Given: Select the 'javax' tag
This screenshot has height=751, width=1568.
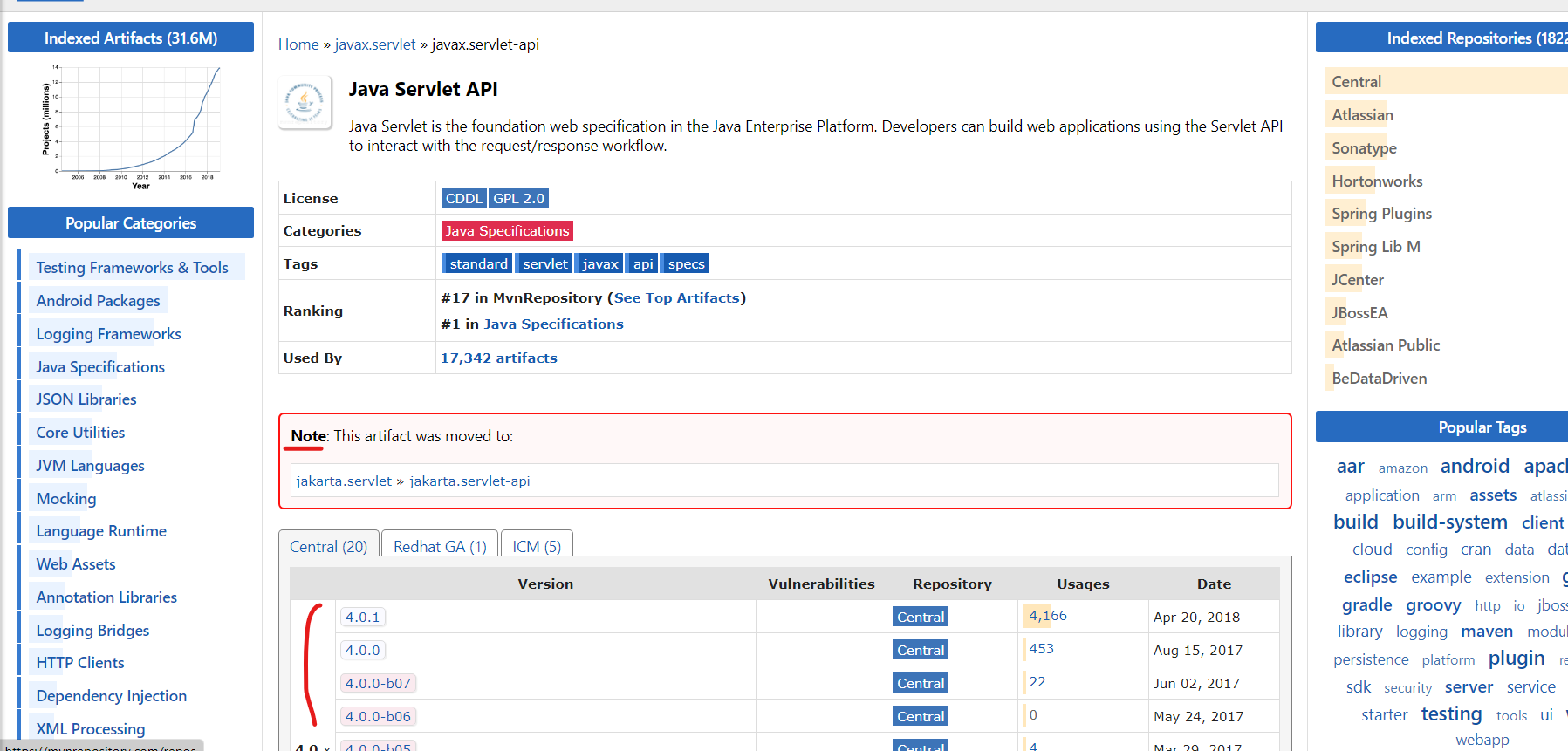Looking at the screenshot, I should 599,263.
